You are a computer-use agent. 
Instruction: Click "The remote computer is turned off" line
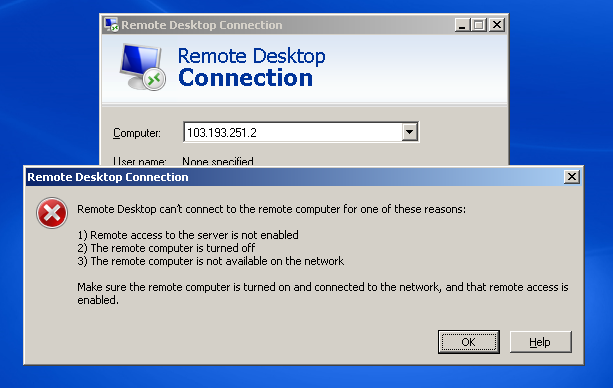166,248
